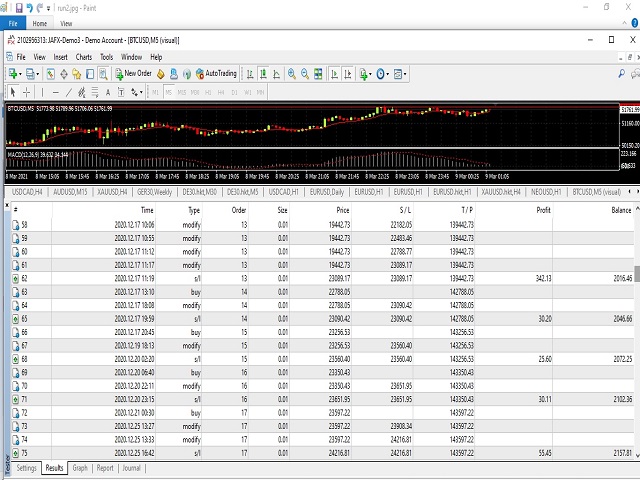640x480 pixels.
Task: Click the Profit column header
Action: [543, 210]
